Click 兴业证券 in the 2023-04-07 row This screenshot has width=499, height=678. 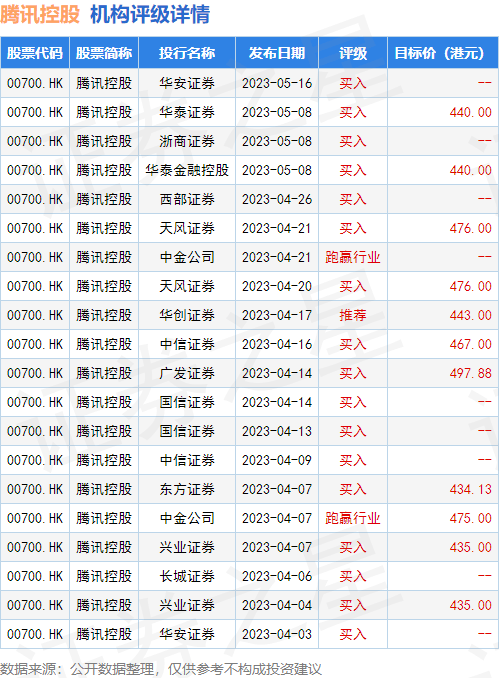(x=187, y=547)
